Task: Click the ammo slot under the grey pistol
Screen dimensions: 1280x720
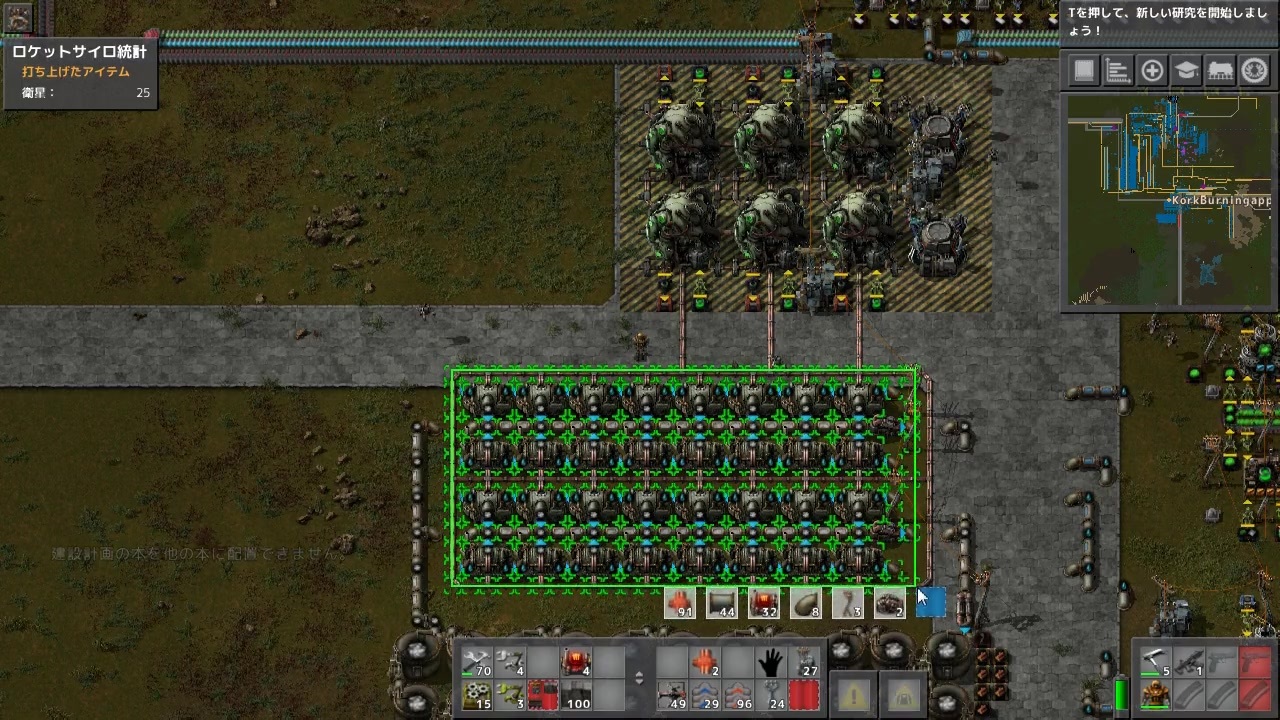Action: (1221, 694)
